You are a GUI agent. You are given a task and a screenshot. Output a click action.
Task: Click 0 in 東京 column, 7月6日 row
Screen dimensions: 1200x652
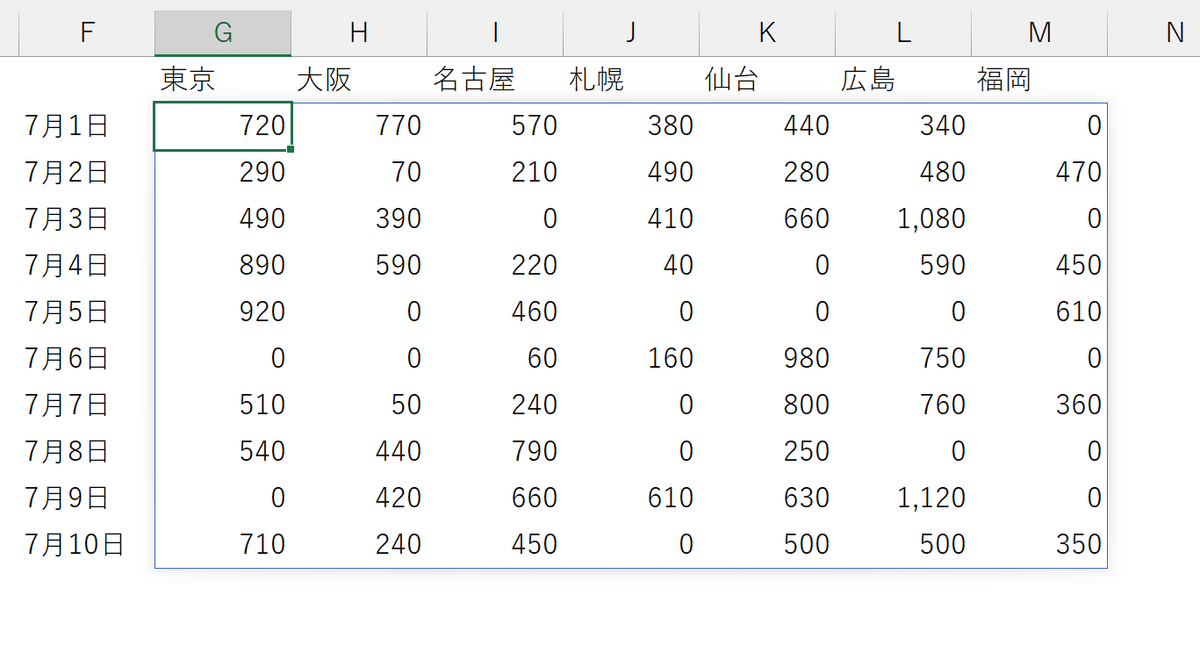coord(223,358)
